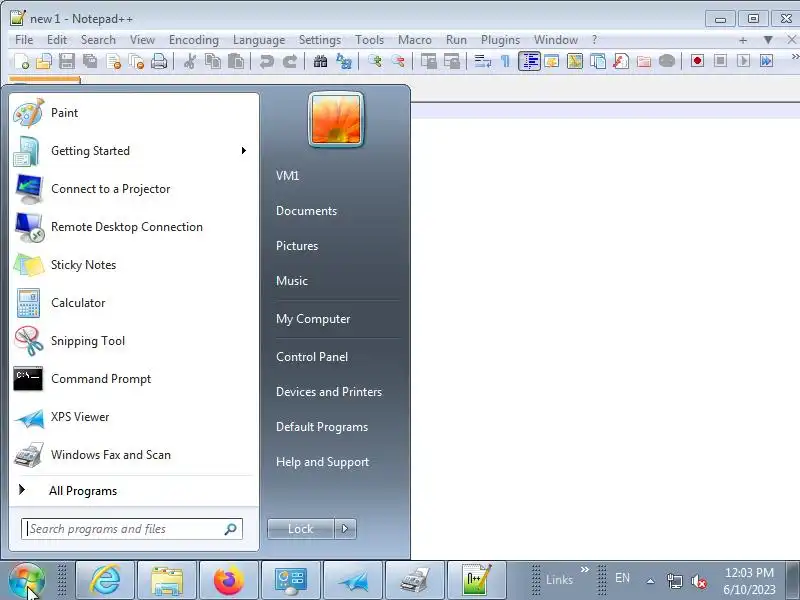
Task: Click Internet Explorer on the taskbar
Action: coord(105,581)
